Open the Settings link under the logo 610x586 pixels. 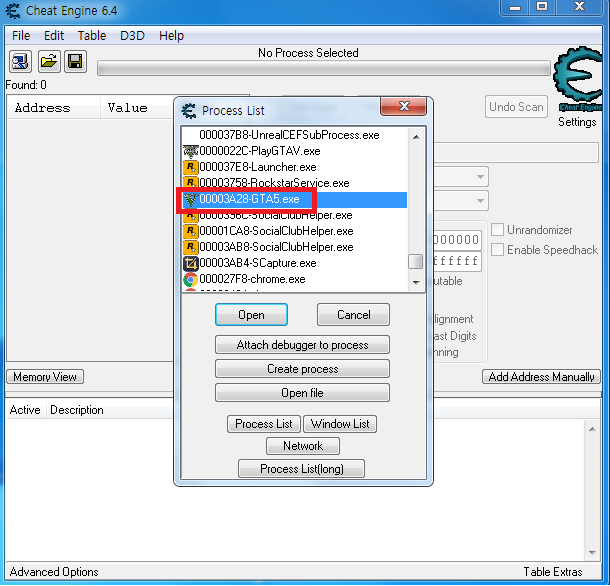tap(577, 122)
